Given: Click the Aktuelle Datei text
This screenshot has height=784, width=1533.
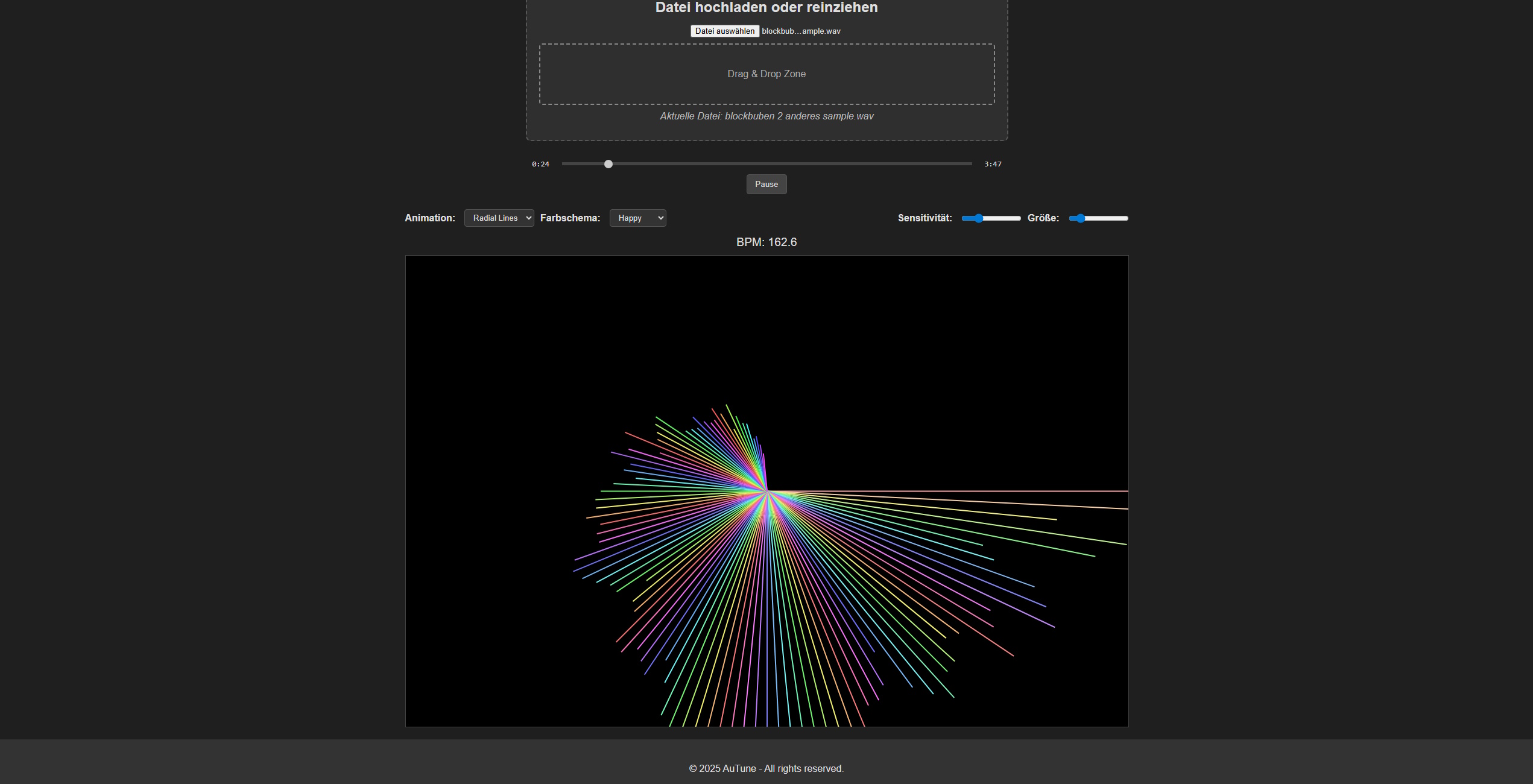Looking at the screenshot, I should click(x=766, y=116).
